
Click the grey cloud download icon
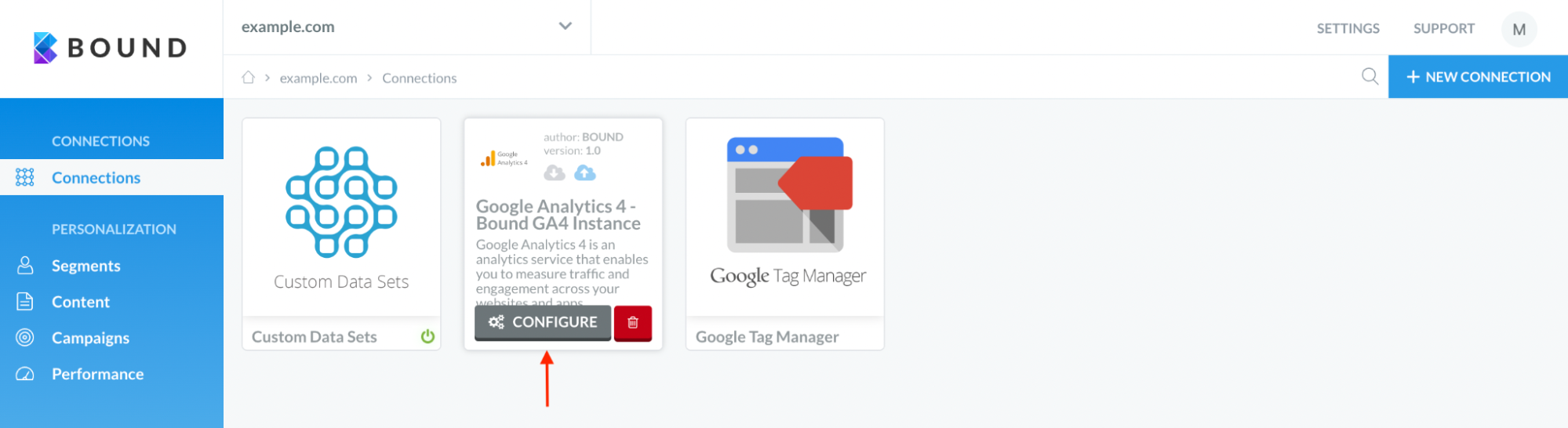click(555, 172)
